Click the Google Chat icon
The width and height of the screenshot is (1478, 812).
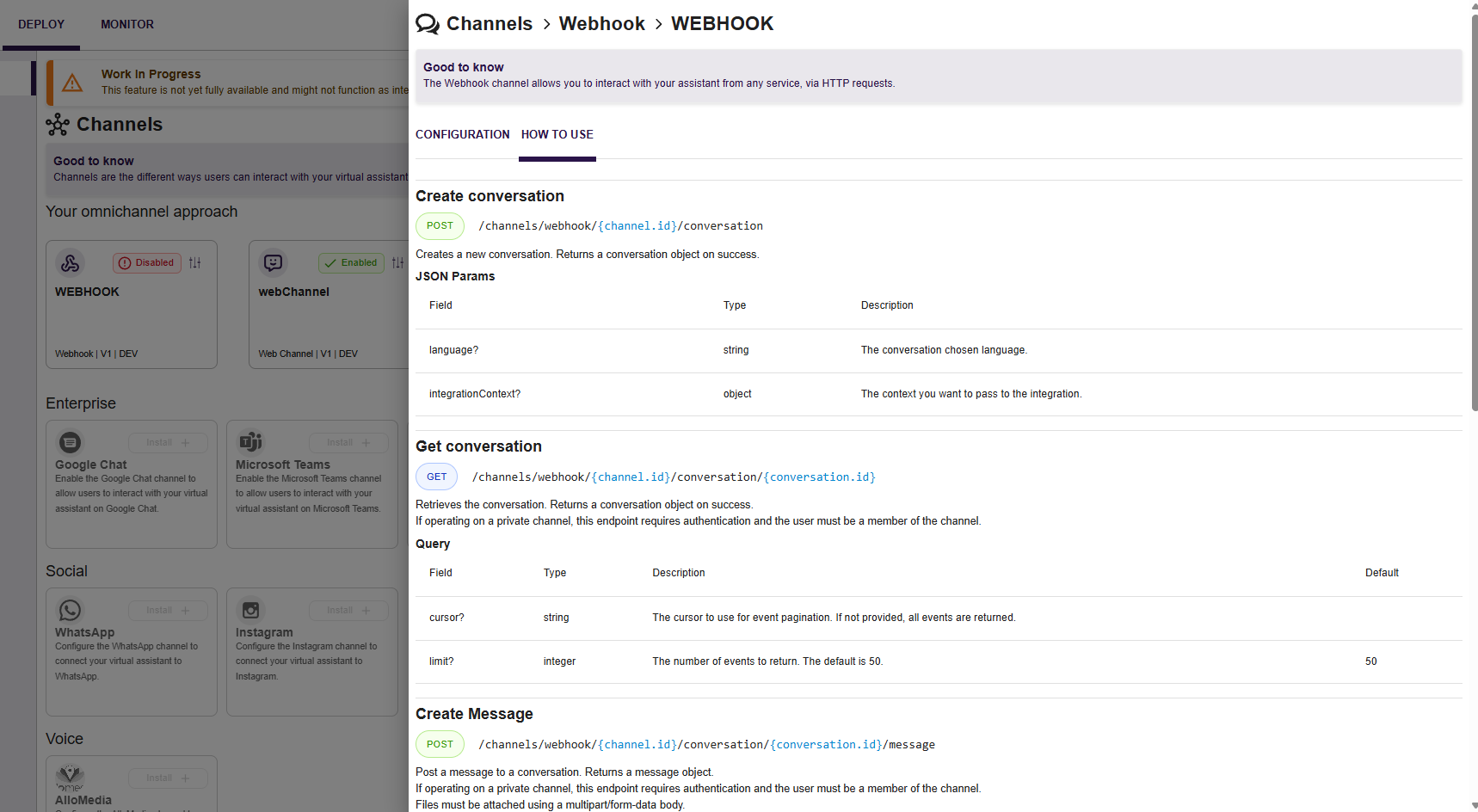pos(70,442)
